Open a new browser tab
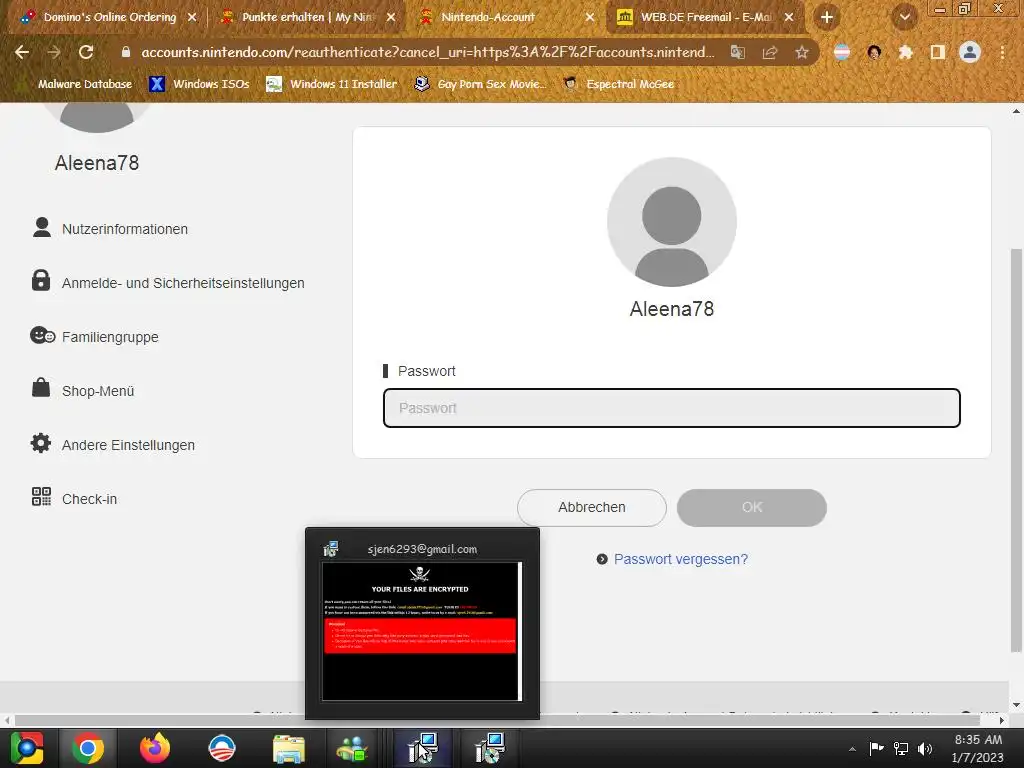This screenshot has width=1024, height=768. coord(827,18)
